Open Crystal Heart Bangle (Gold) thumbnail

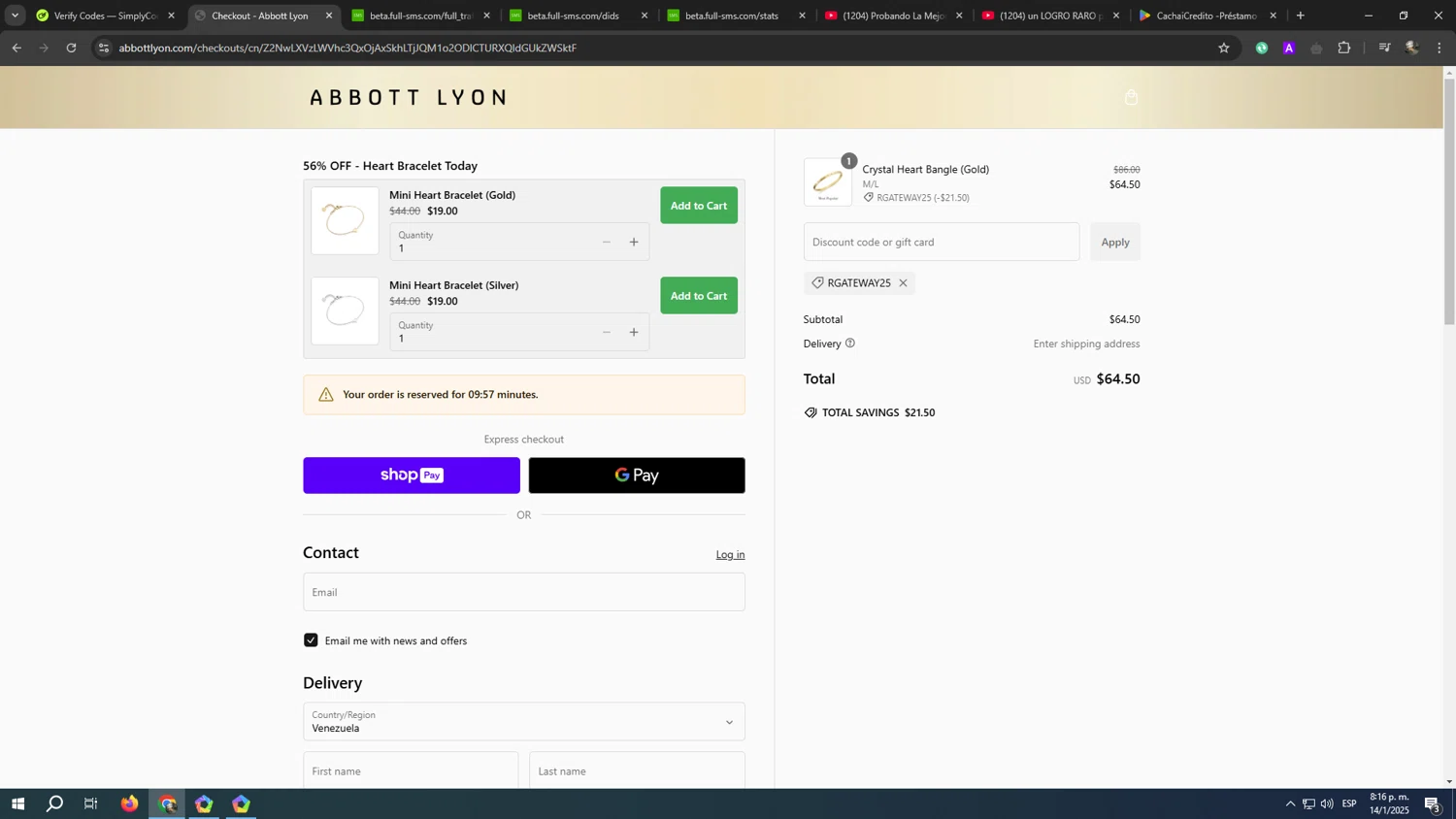[828, 182]
